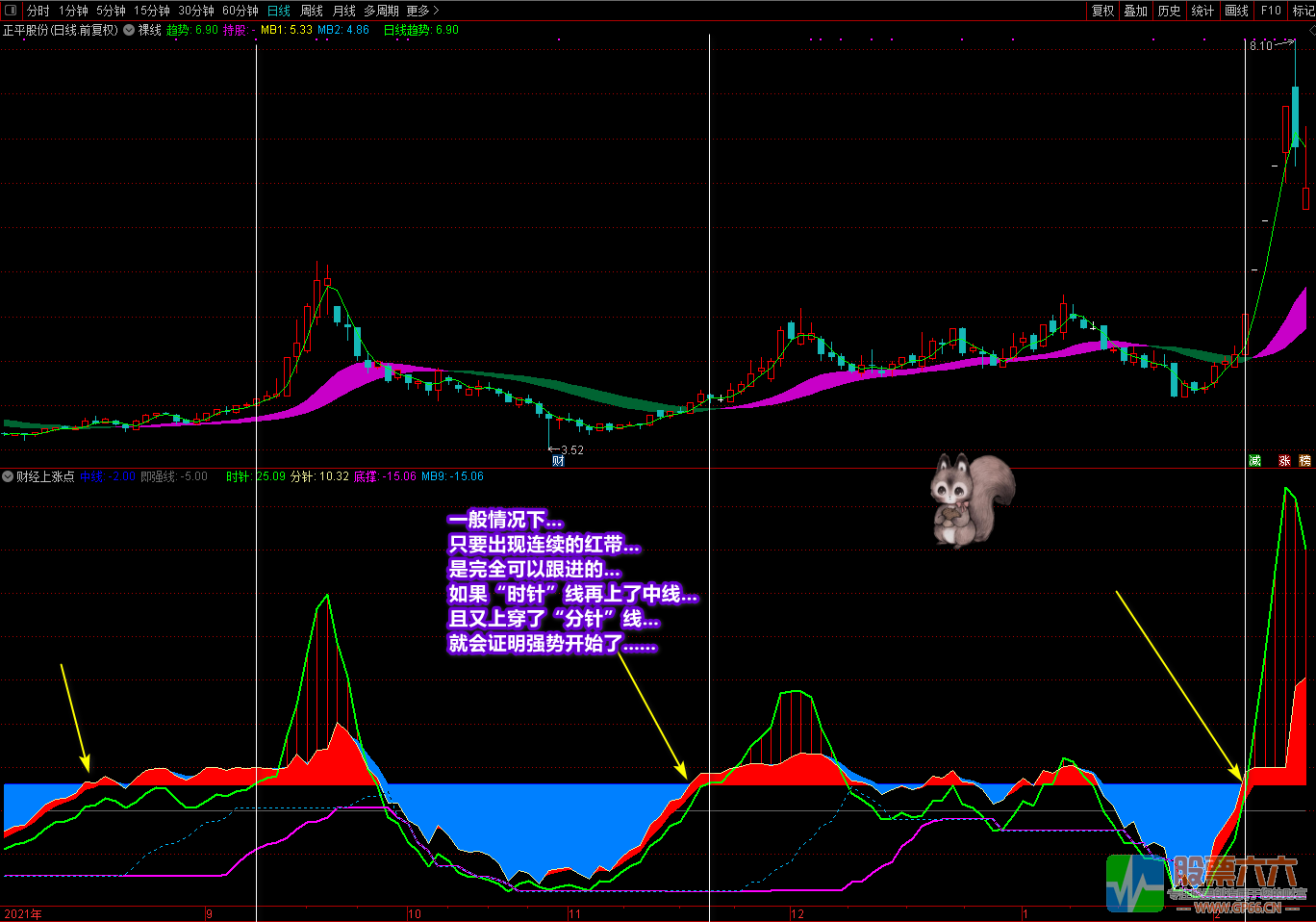Click the 正平股份(日线.前复权) title
The width and height of the screenshot is (1316, 922).
coord(61,30)
